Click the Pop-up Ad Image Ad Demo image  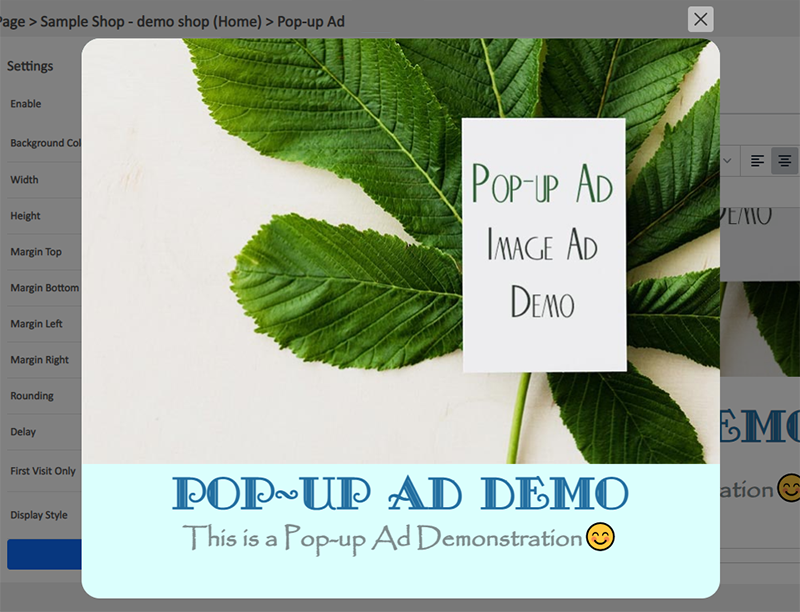coord(401,251)
